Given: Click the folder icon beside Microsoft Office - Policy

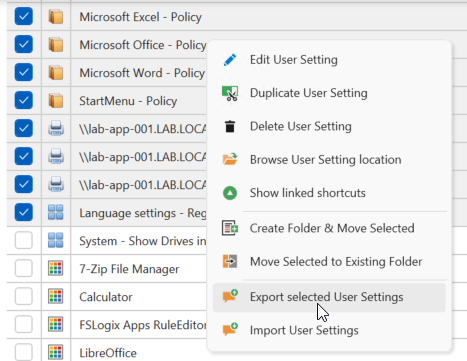Looking at the screenshot, I should 56,45.
